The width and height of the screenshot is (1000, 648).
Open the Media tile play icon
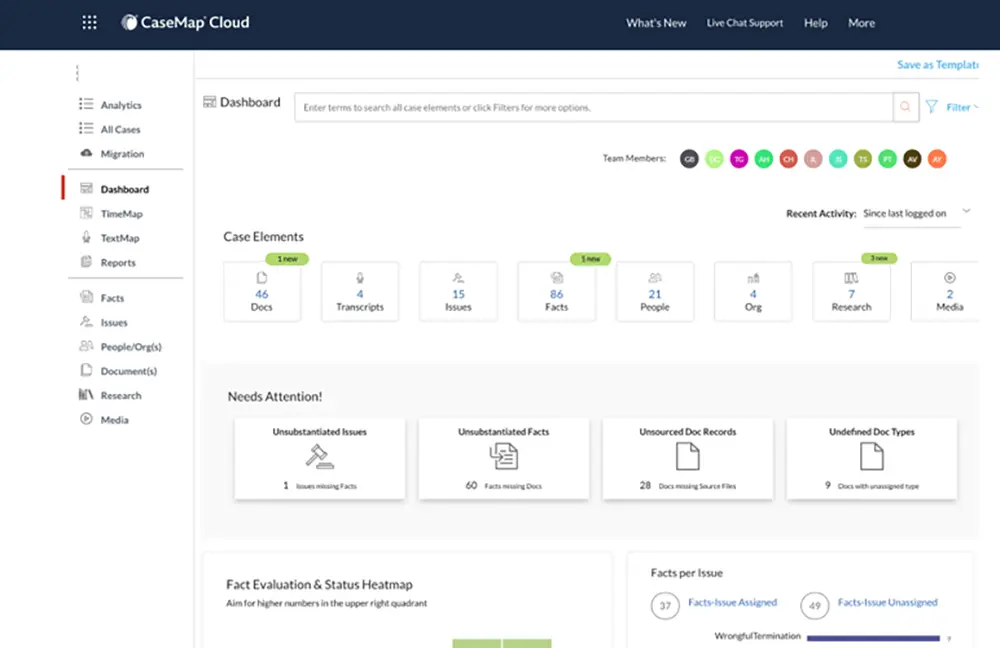tap(949, 278)
